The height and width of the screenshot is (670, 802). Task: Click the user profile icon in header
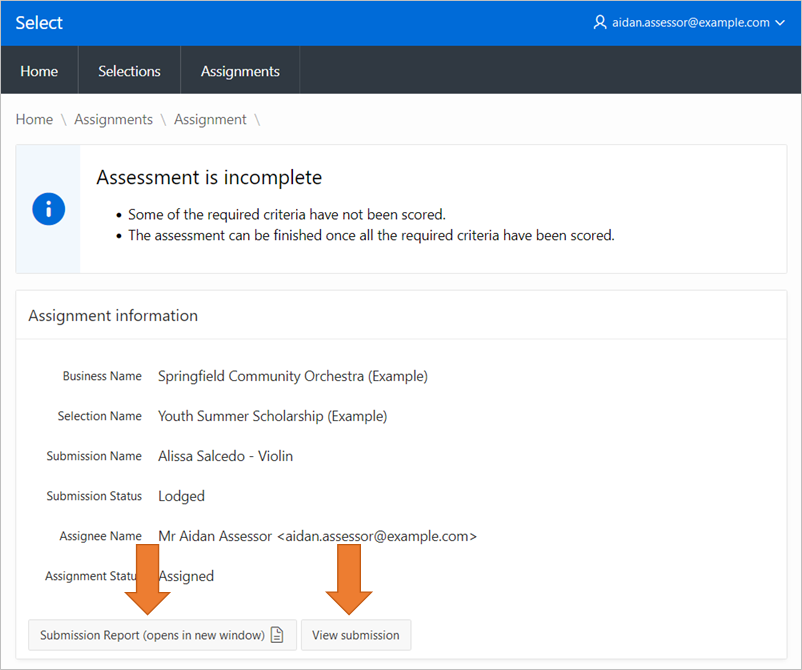(x=600, y=22)
